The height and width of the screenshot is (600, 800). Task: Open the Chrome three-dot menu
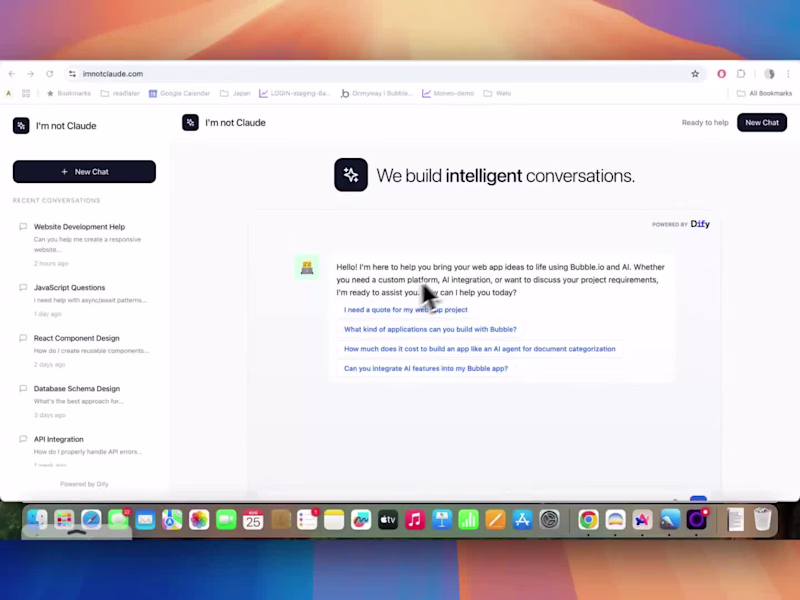pos(788,74)
